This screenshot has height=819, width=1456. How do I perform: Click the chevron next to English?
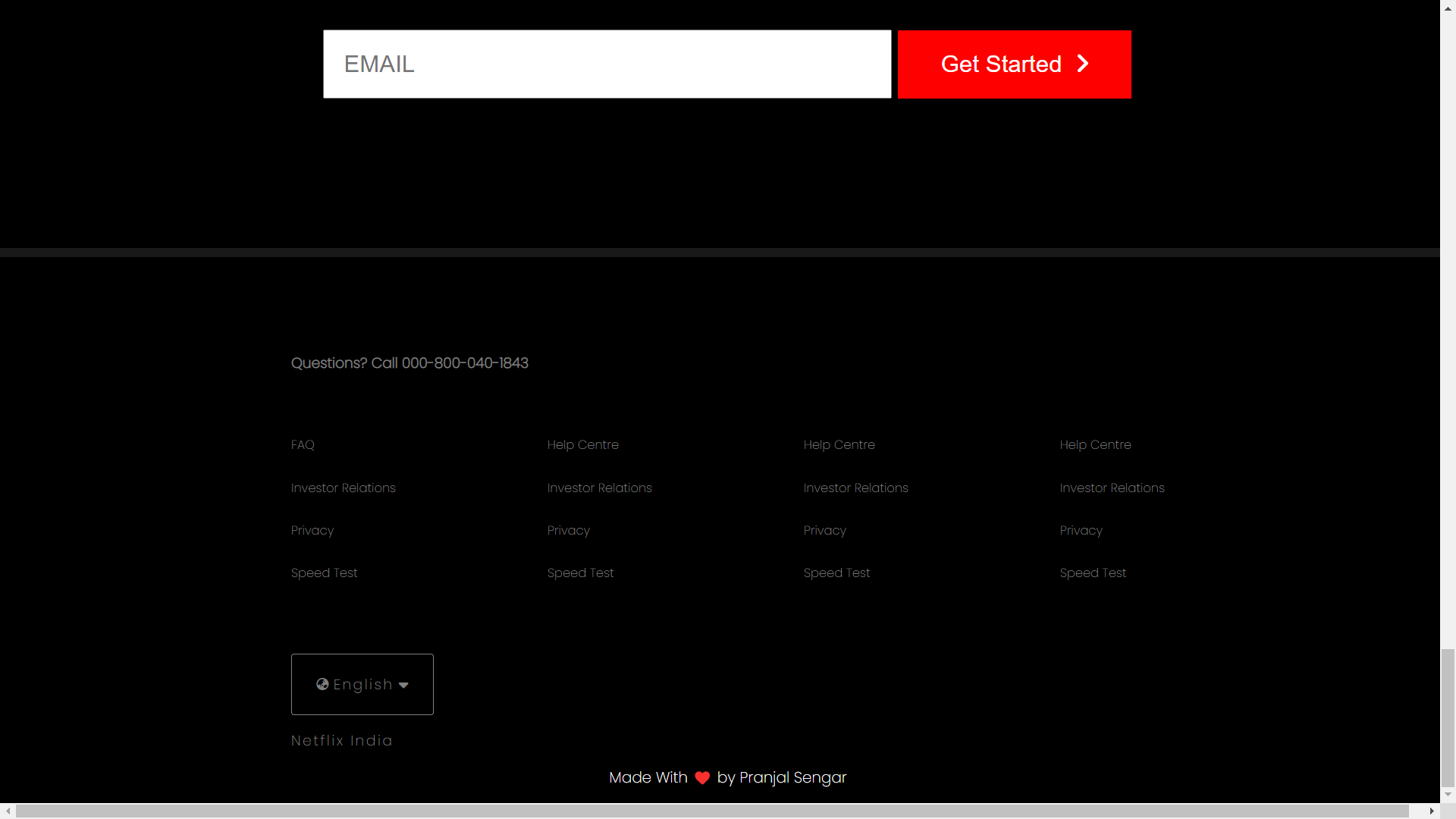(x=403, y=685)
